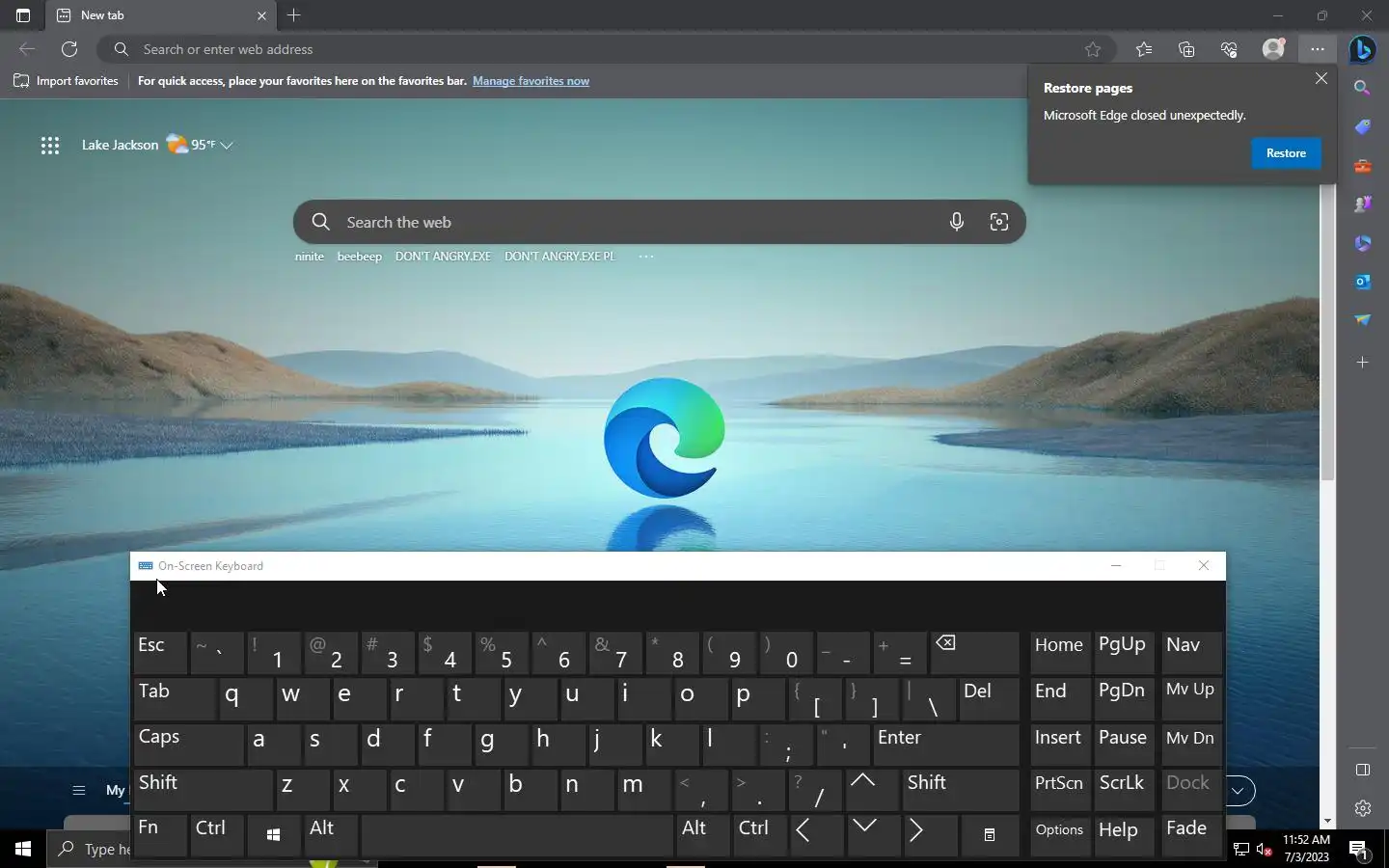The image size is (1389, 868).
Task: Toggle the left Ctrl key
Action: click(217, 835)
